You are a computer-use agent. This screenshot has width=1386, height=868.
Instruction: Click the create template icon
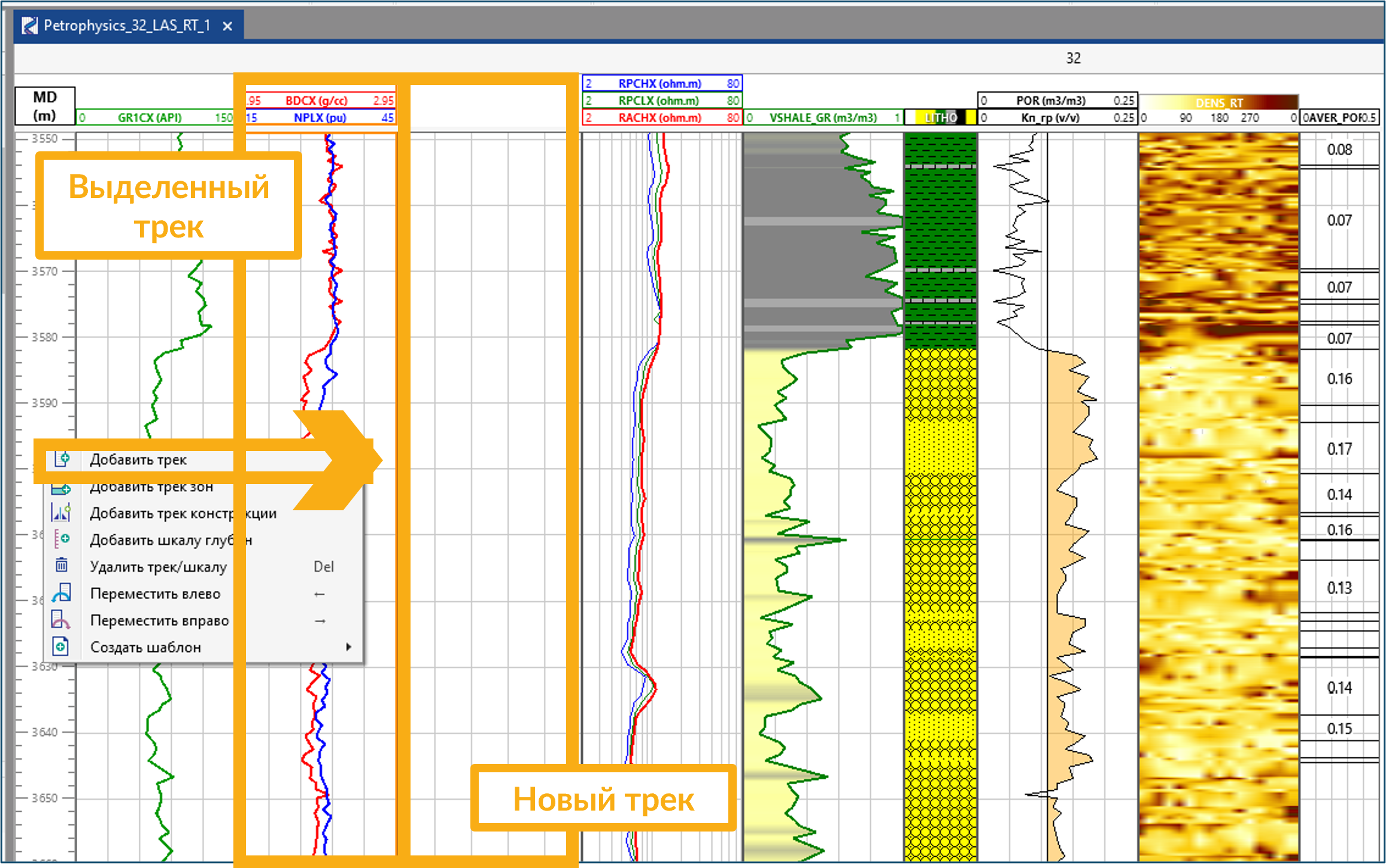click(61, 647)
